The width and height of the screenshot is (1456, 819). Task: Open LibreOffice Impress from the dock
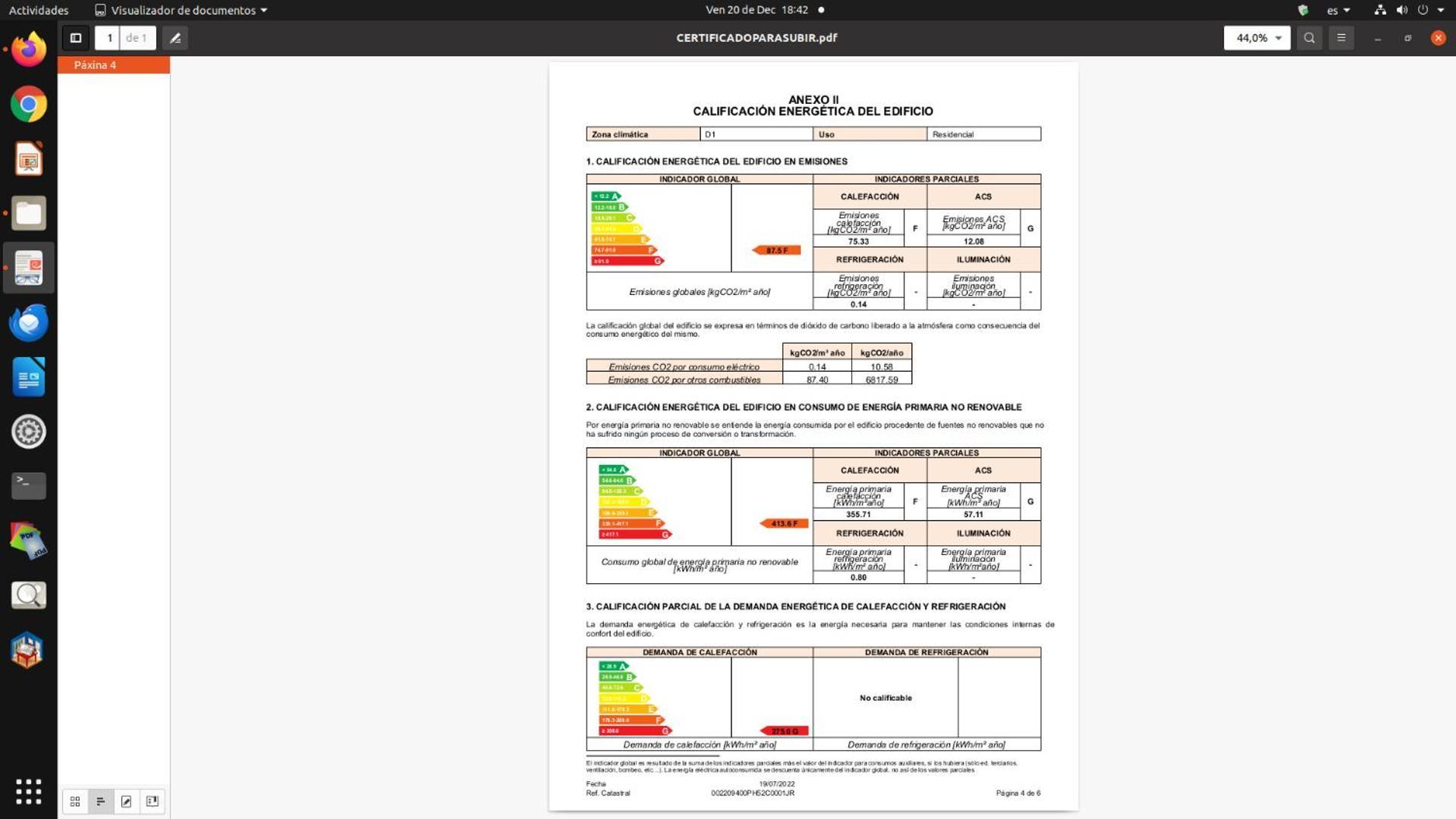[x=29, y=159]
